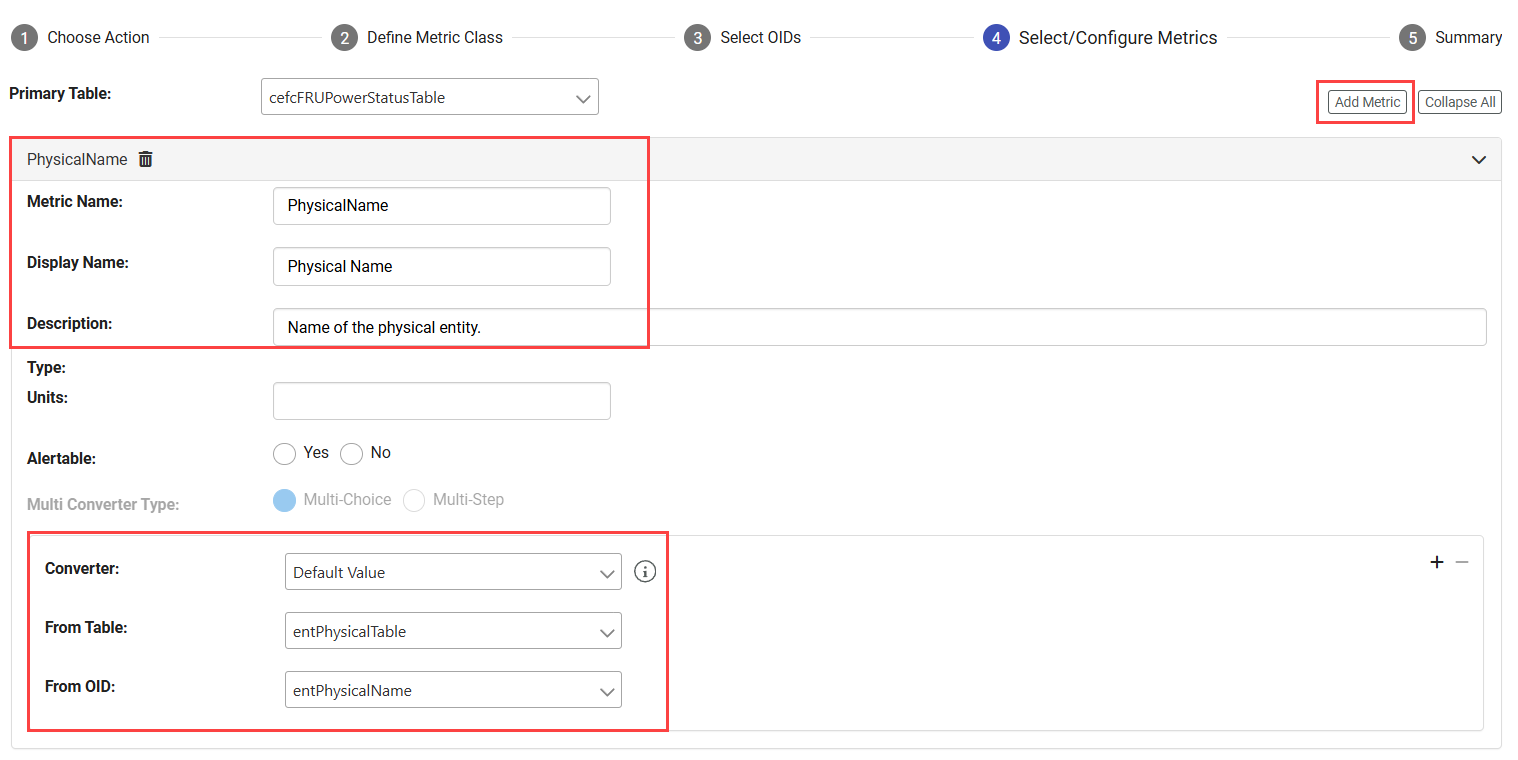Select Yes for Alertable
Image resolution: width=1518 pixels, height=760 pixels.
tap(285, 454)
